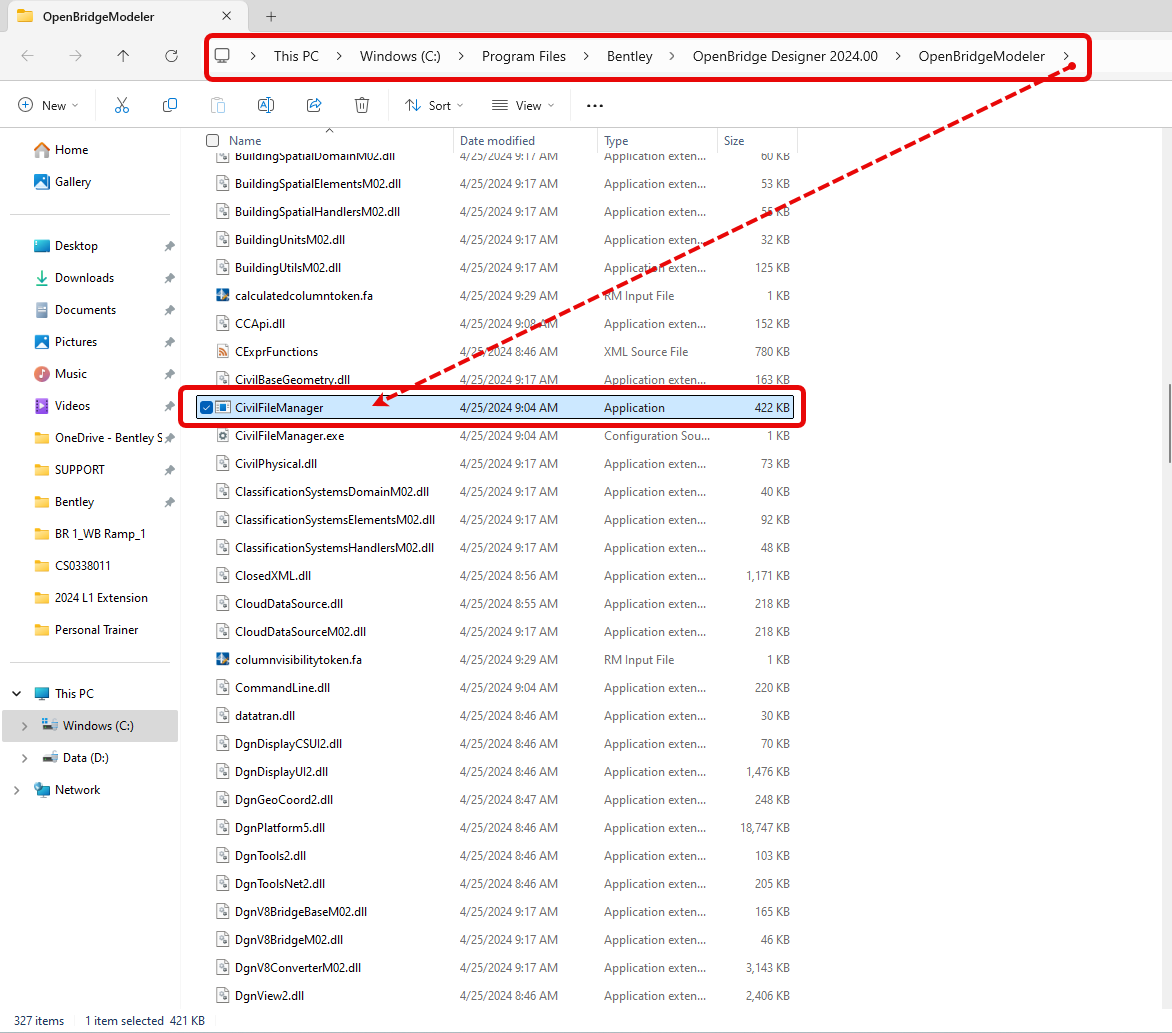The width and height of the screenshot is (1172, 1033).
Task: Navigate to Bentley breadcrumb
Action: (629, 56)
